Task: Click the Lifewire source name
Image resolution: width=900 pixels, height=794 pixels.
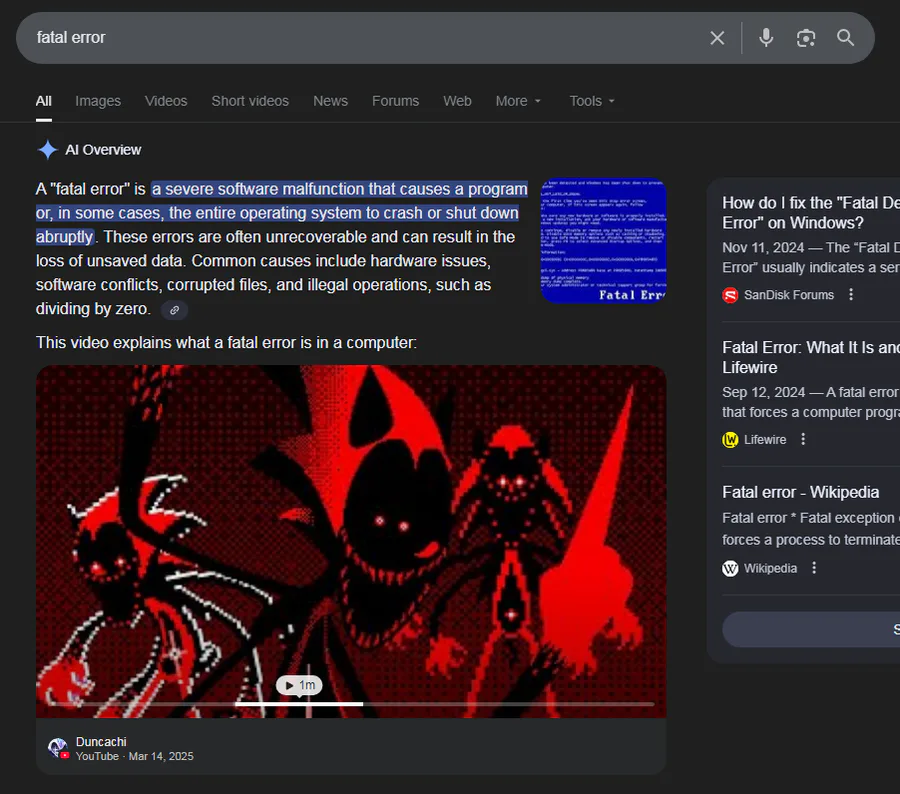Action: coord(765,440)
